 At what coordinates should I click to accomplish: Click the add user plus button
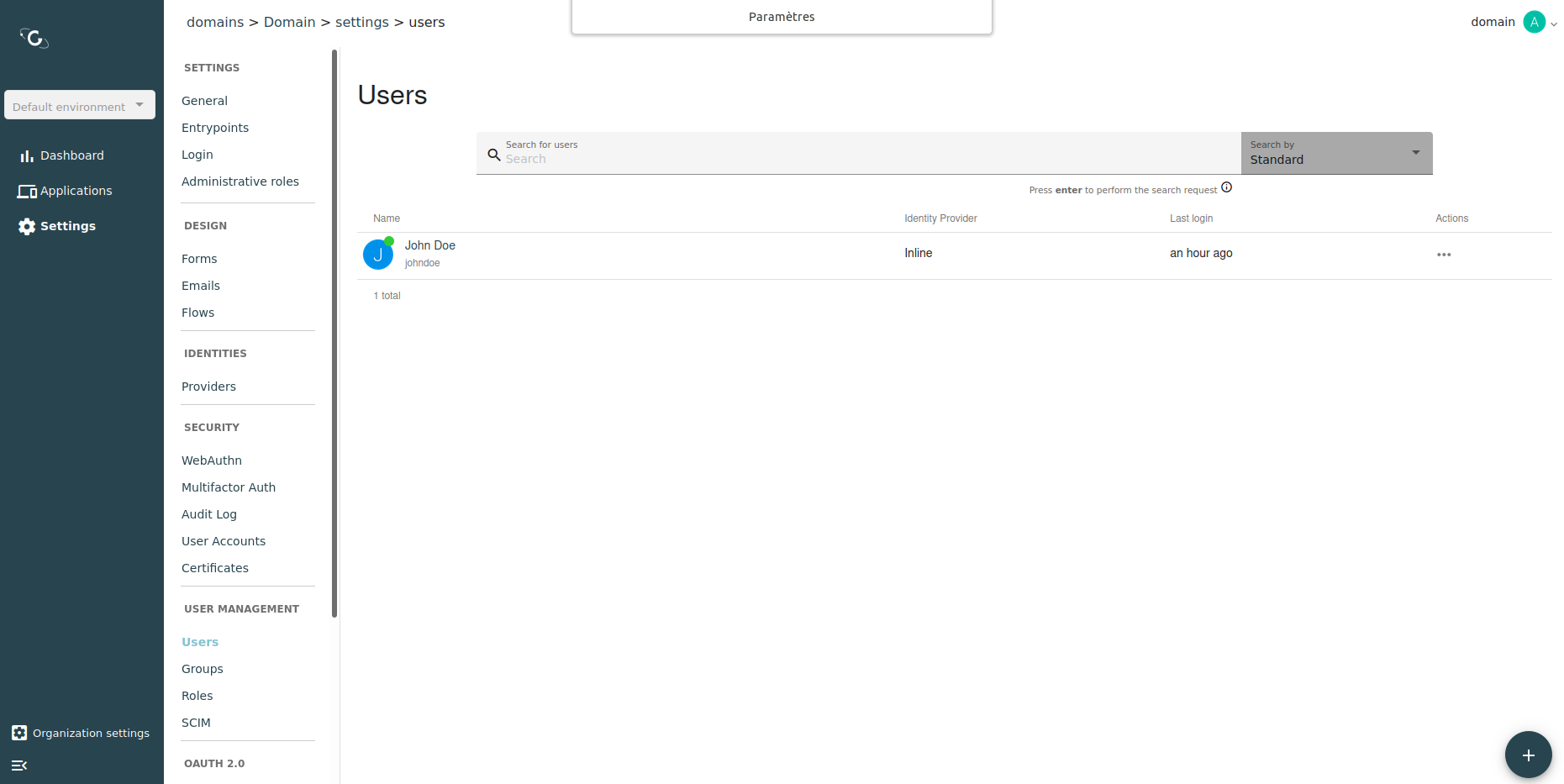(1528, 755)
